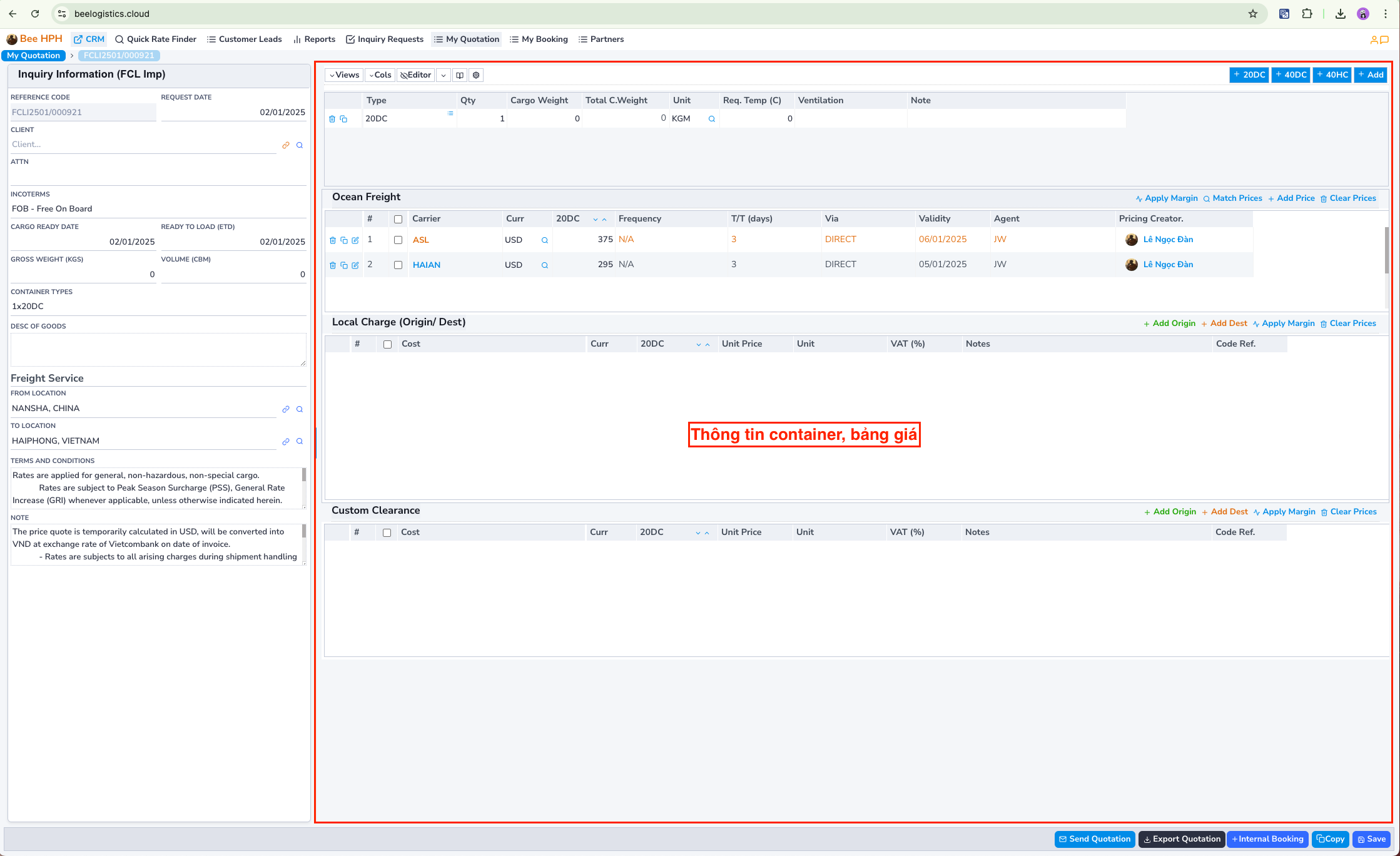The width and height of the screenshot is (1400, 856).
Task: Check the ASL carrier row checkbox
Action: (x=398, y=240)
